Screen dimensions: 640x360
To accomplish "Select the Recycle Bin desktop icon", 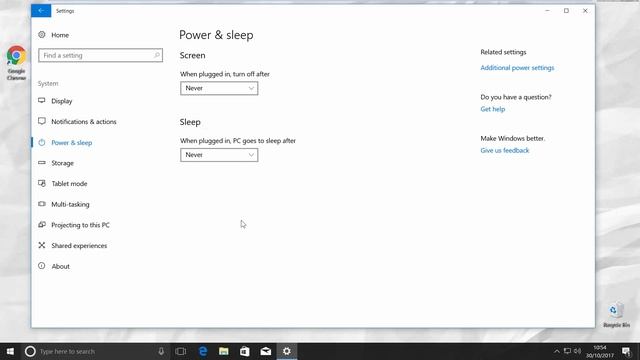I will pyautogui.click(x=616, y=315).
